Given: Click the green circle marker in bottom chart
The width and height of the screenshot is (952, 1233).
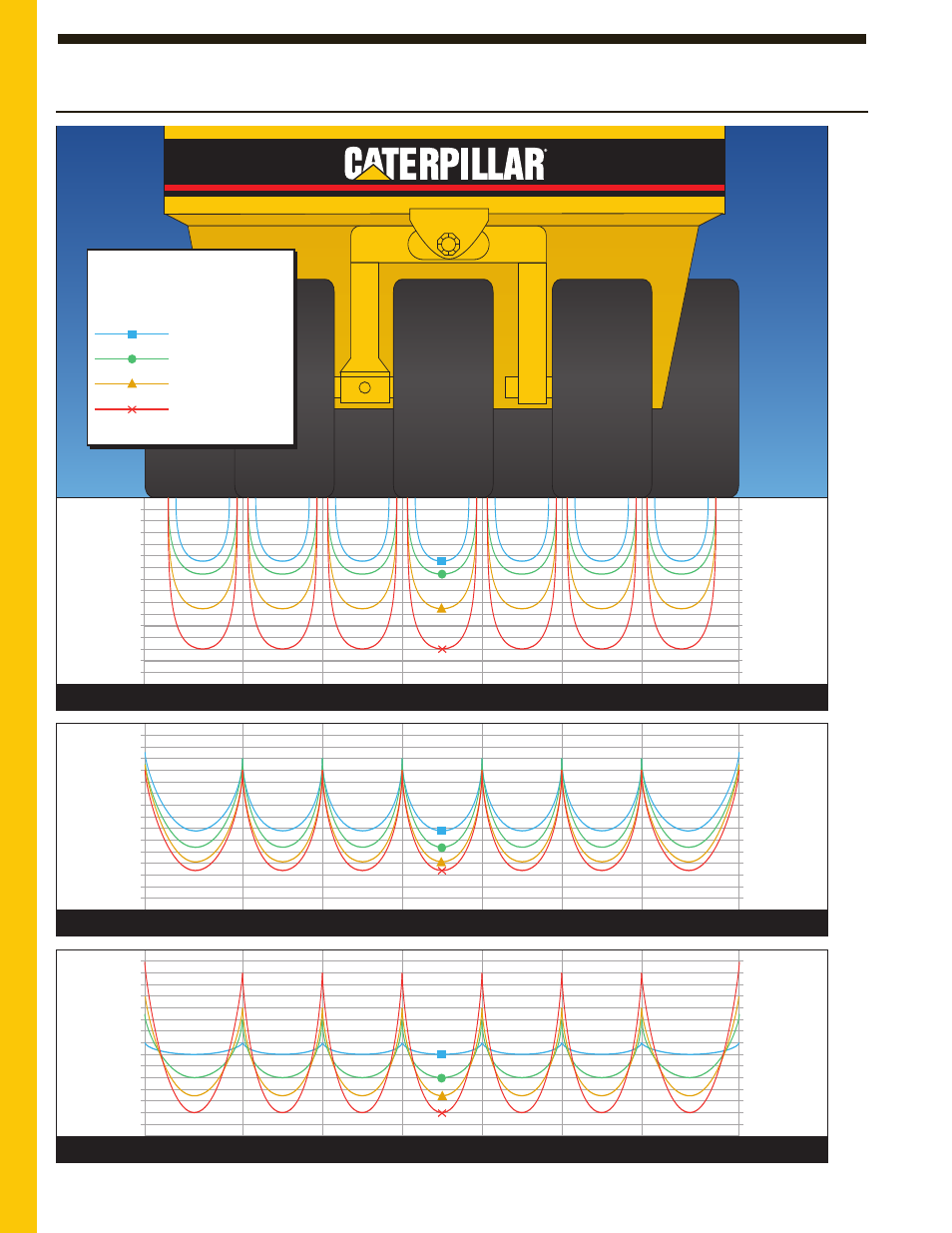Looking at the screenshot, I should click(x=442, y=1078).
